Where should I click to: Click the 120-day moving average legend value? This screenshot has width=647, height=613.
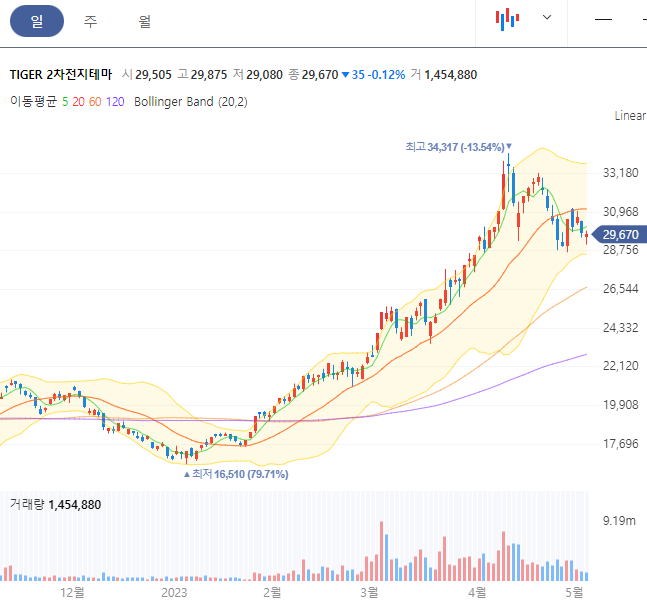tap(115, 102)
